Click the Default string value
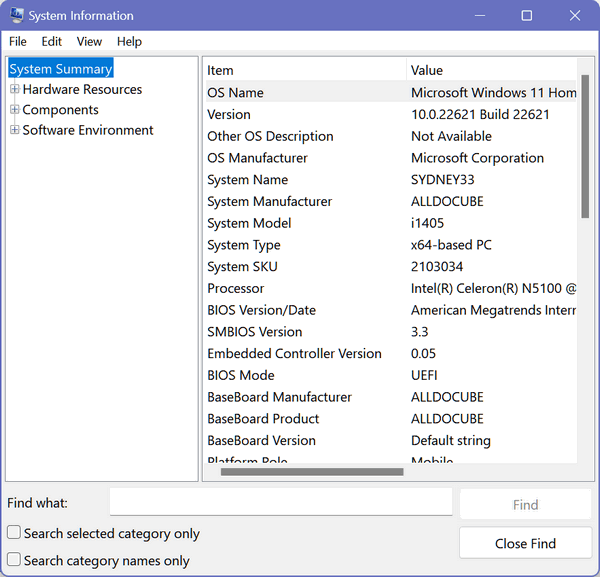This screenshot has width=600, height=577. 451,441
